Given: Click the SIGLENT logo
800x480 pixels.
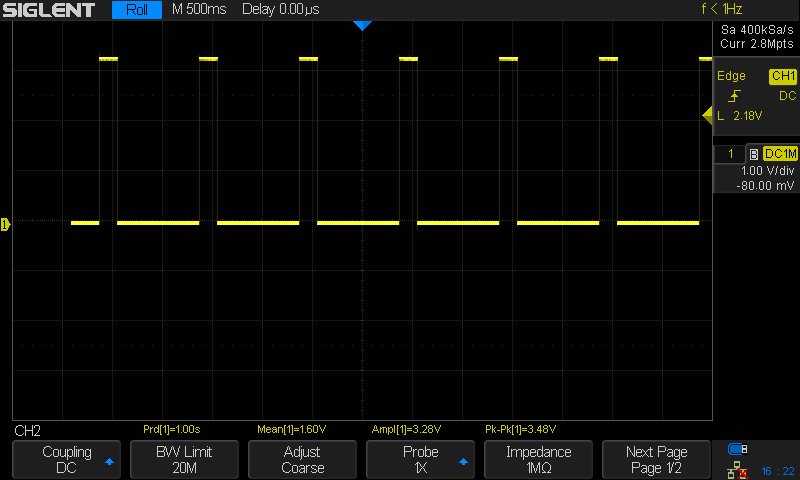Looking at the screenshot, I should coord(48,10).
